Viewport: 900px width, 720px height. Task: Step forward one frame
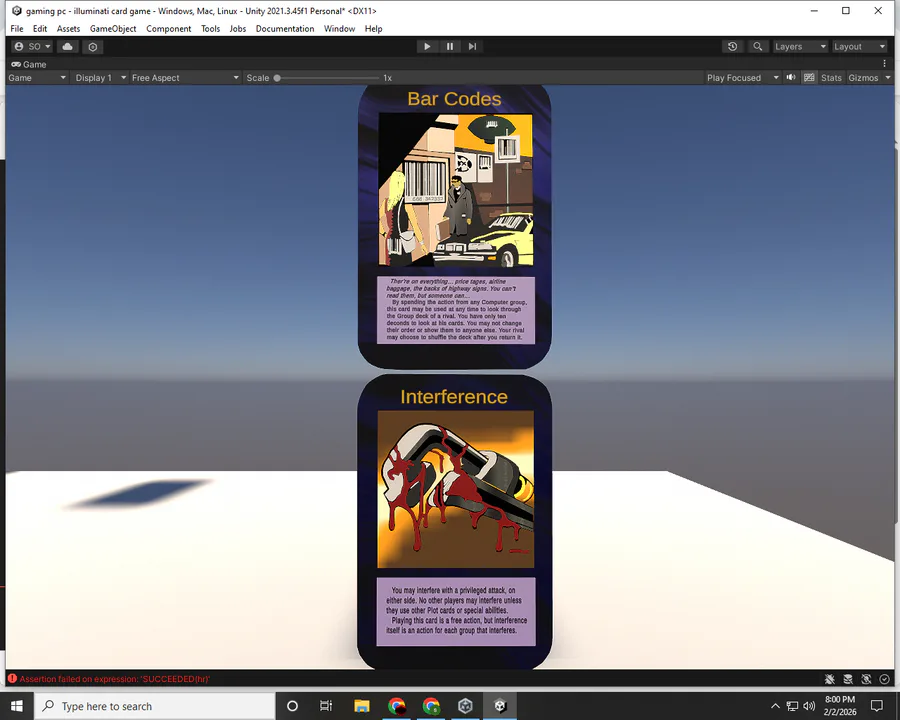(x=472, y=47)
